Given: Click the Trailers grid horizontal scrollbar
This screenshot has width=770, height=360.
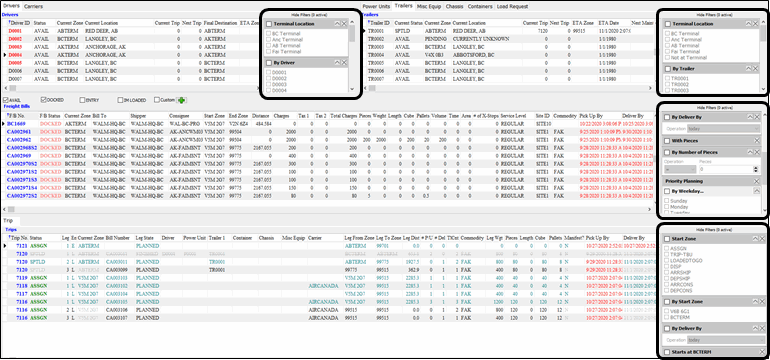Looking at the screenshot, I should pos(511,88).
